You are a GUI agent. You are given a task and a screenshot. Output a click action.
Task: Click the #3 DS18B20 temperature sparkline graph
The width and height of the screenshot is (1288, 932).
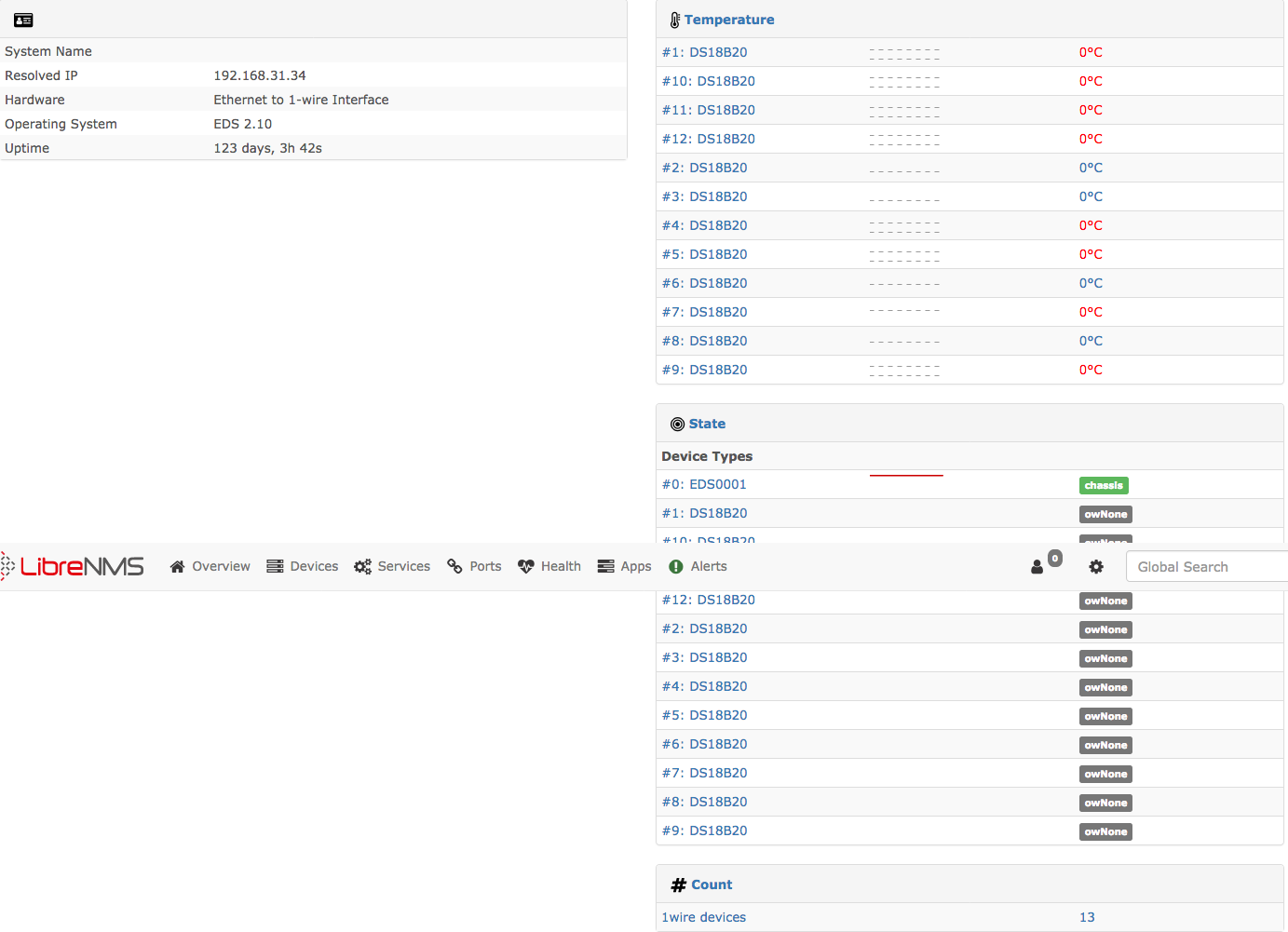tap(904, 196)
